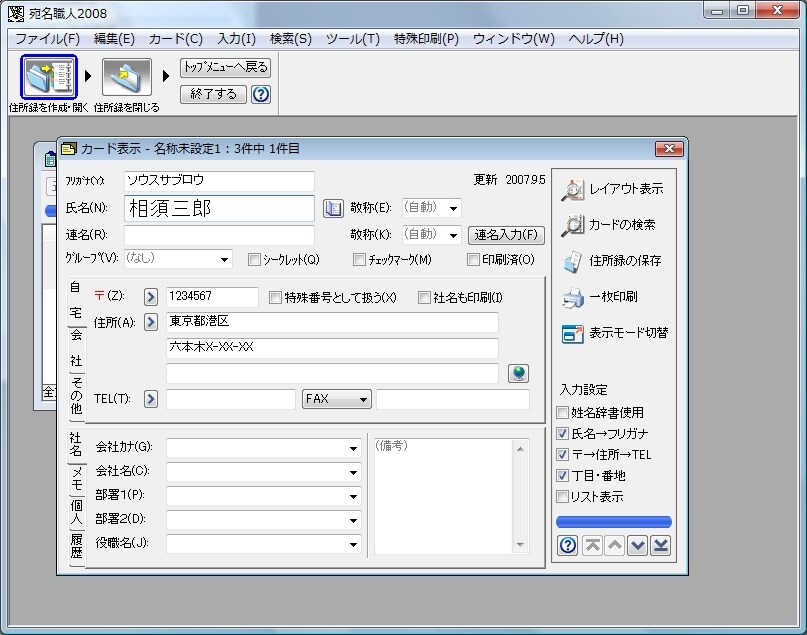Click the 住所録を閉じる folder icon
Image resolution: width=807 pixels, height=635 pixels.
coord(127,77)
